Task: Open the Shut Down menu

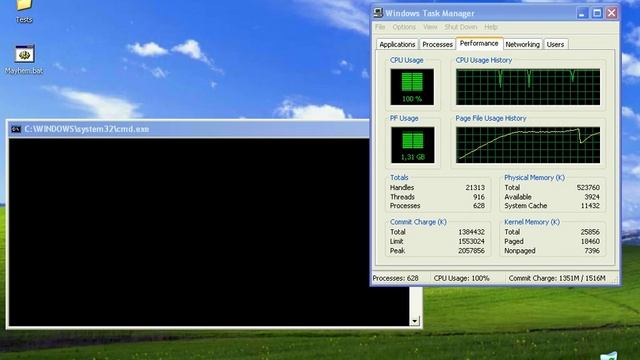Action: pos(460,27)
